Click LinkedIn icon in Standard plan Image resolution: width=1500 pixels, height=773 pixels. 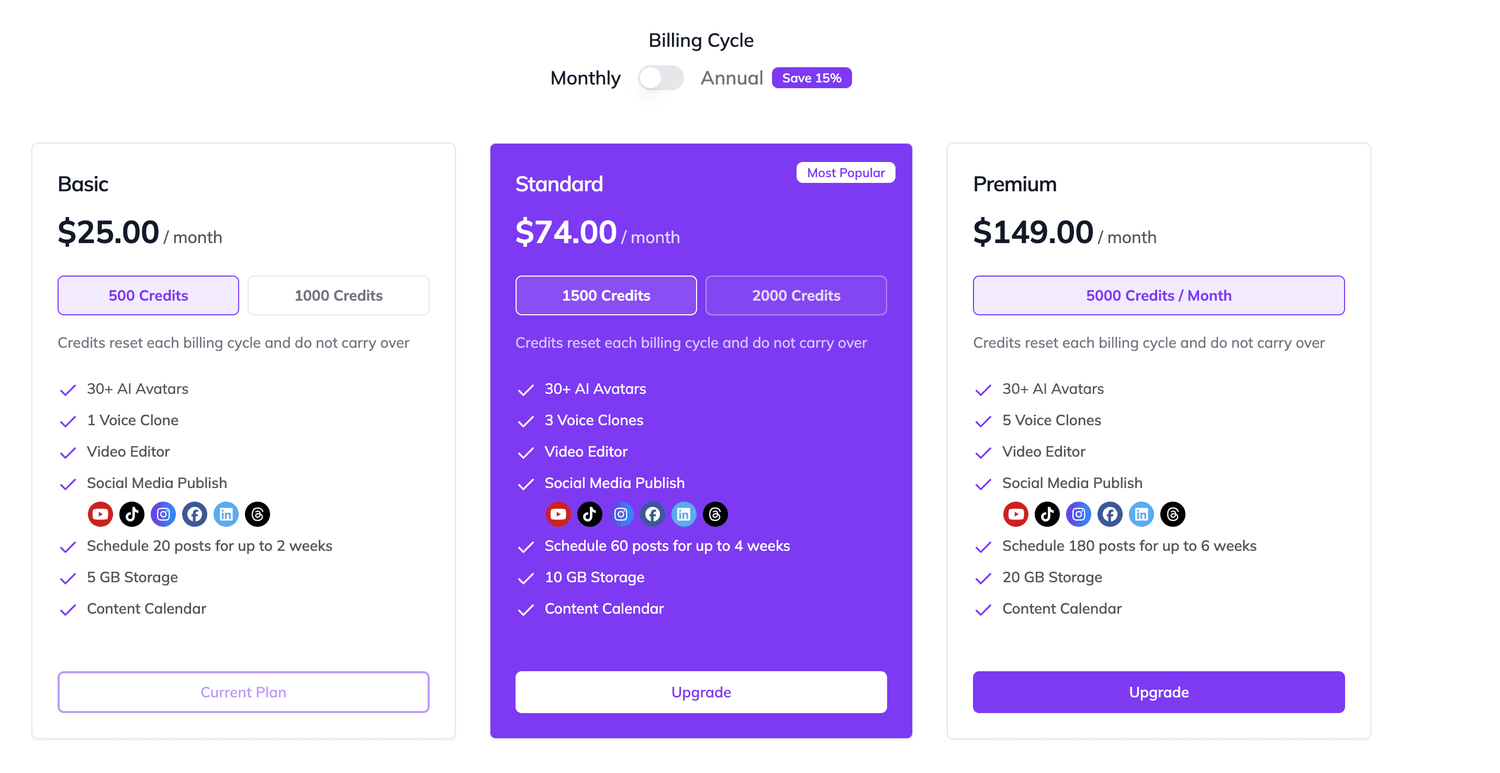tap(684, 514)
